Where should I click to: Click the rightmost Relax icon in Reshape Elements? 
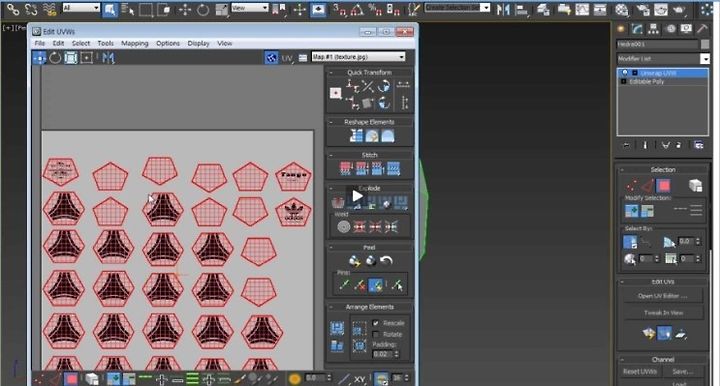pyautogui.click(x=388, y=136)
